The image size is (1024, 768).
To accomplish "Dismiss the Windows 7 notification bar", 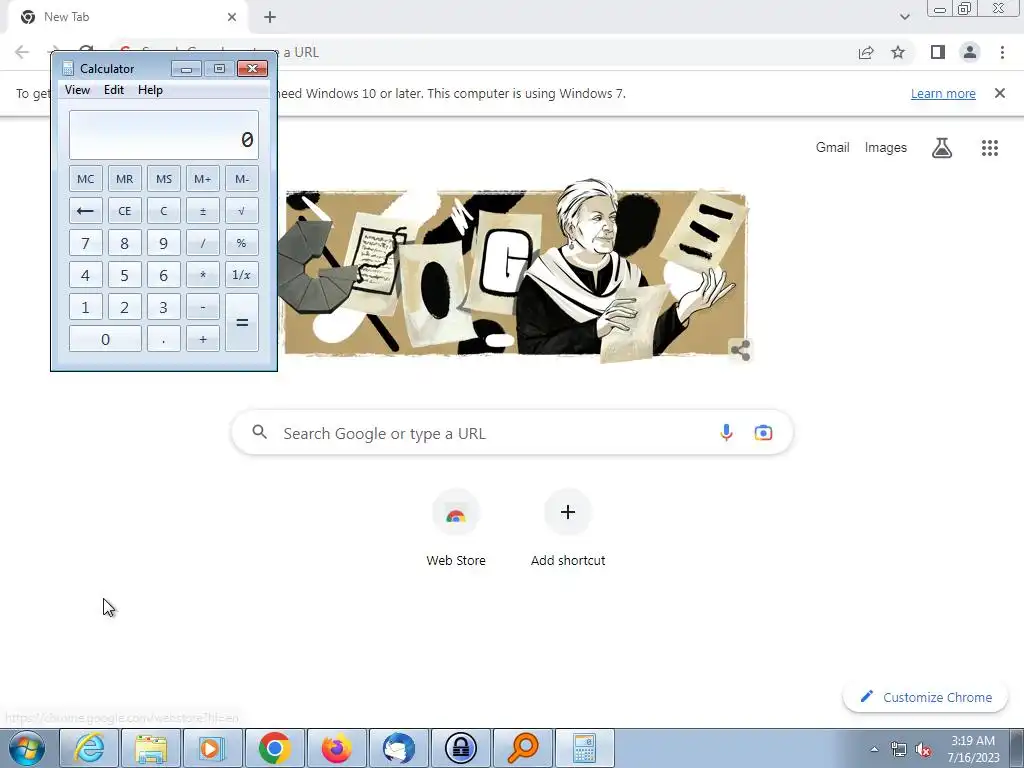I will tap(1000, 93).
